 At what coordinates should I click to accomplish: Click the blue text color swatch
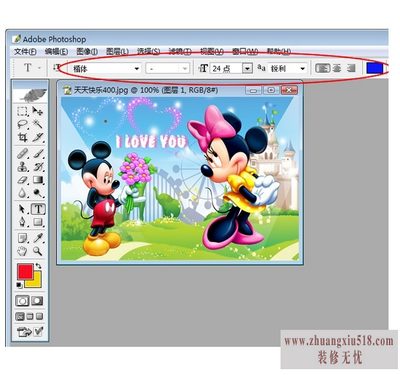coord(374,68)
